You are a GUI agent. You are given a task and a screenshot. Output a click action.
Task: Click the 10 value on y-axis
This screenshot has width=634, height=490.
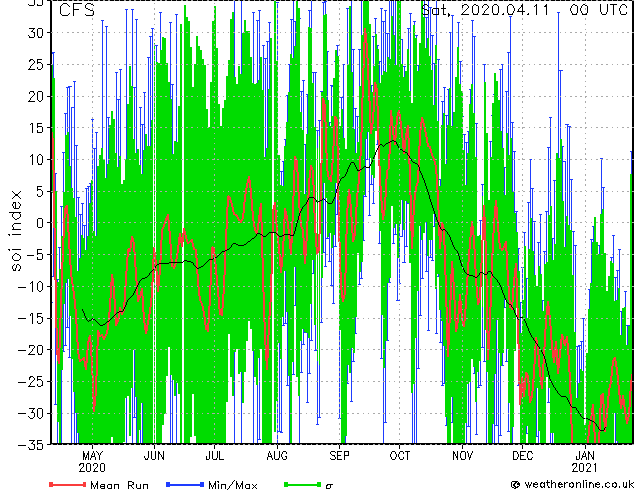point(36,159)
